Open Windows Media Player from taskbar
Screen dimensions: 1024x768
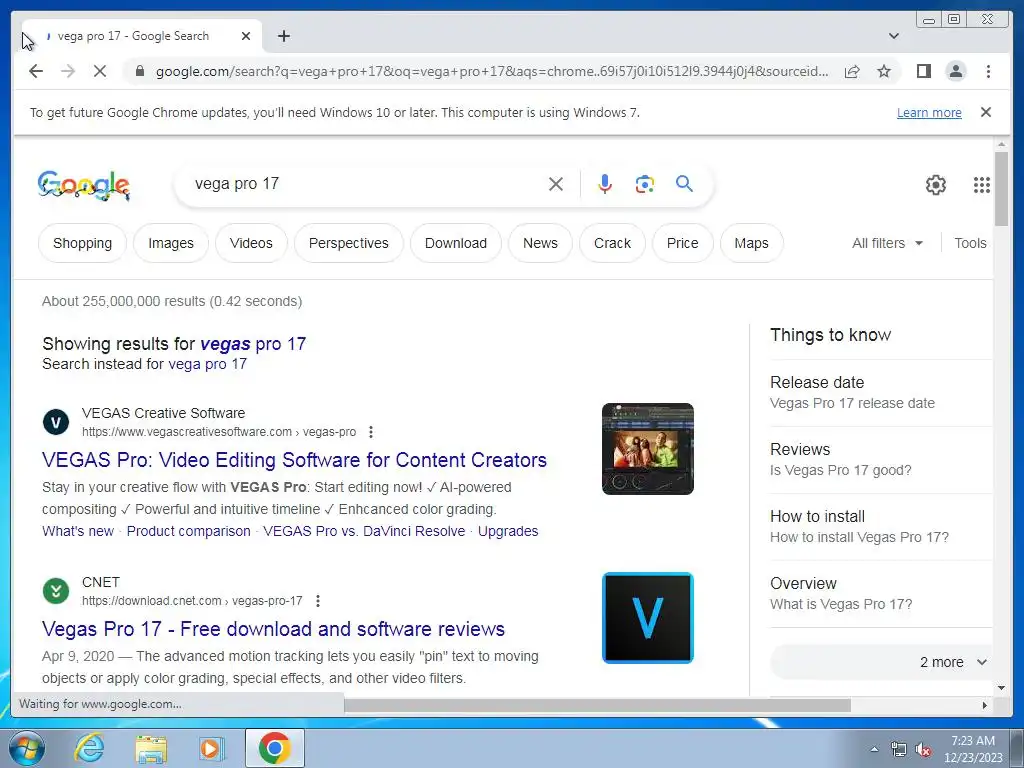(211, 748)
